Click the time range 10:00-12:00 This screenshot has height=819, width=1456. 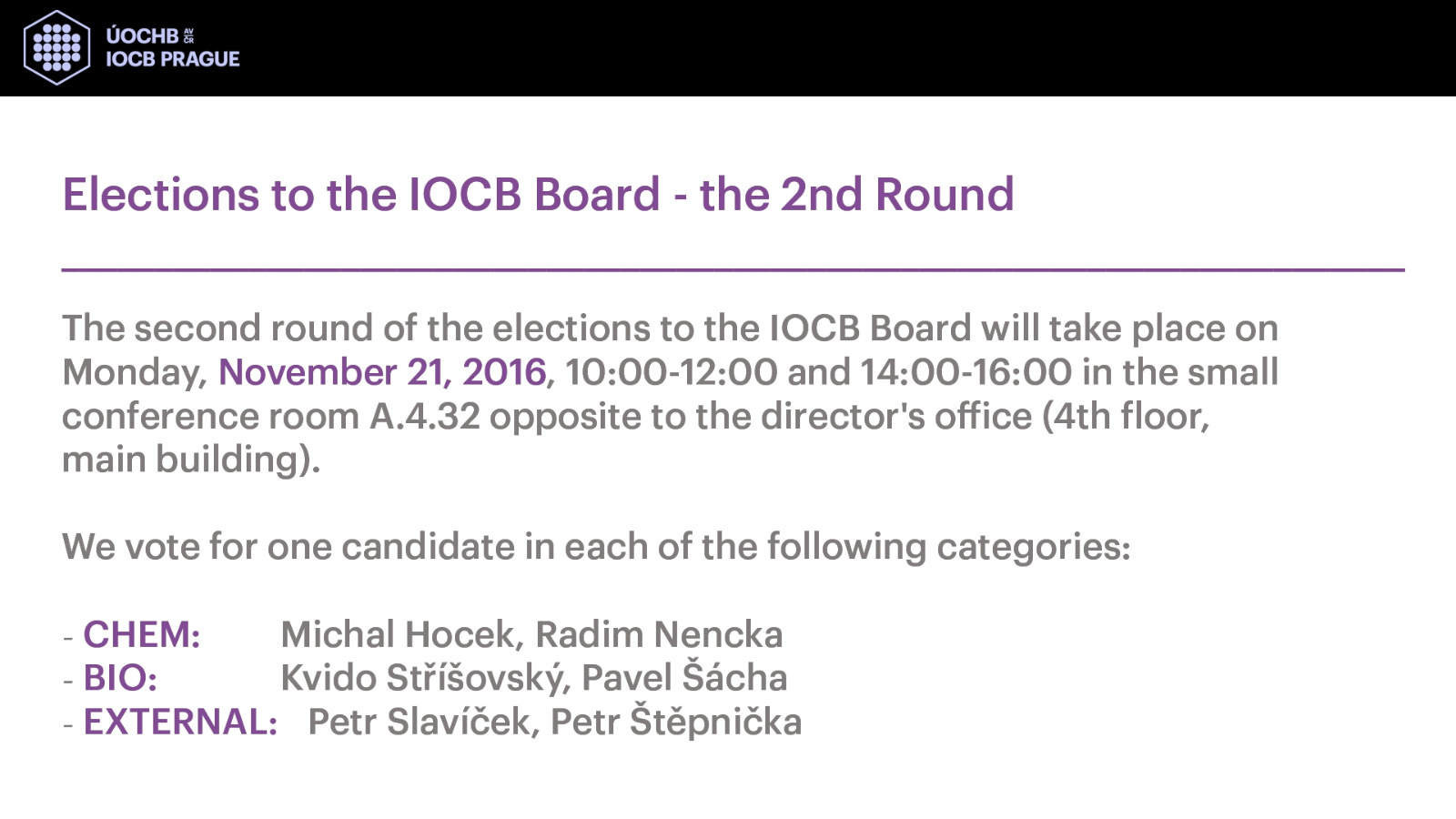672,372
